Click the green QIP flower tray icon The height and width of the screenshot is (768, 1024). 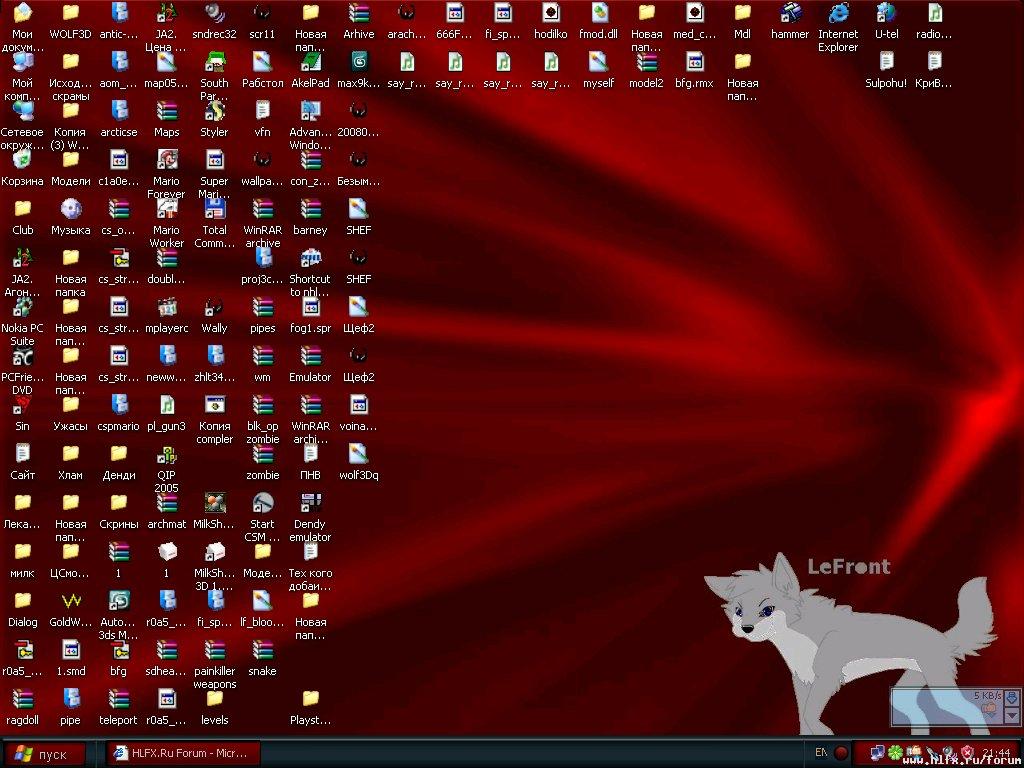896,753
